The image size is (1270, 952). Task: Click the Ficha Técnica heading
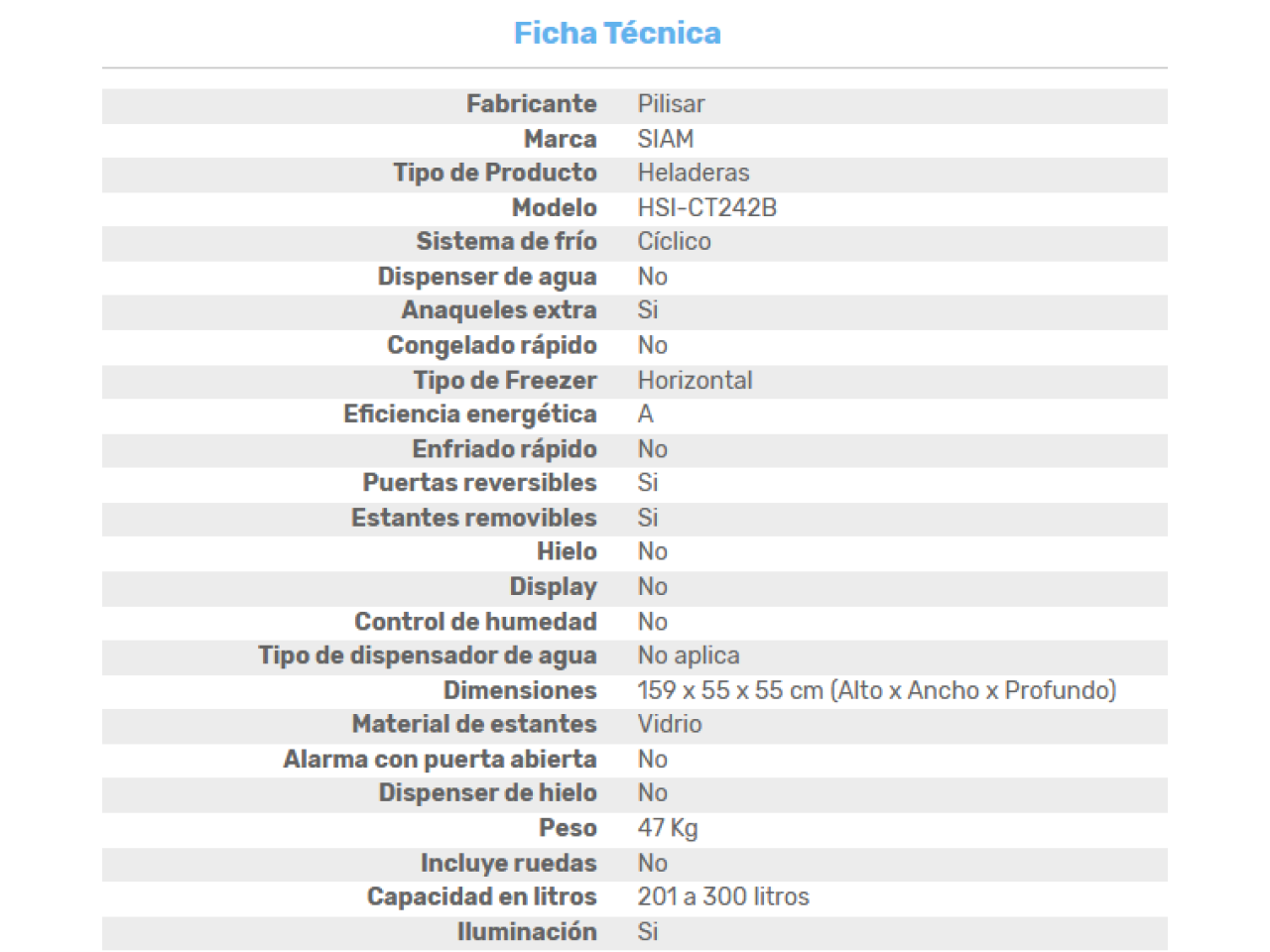coord(617,33)
